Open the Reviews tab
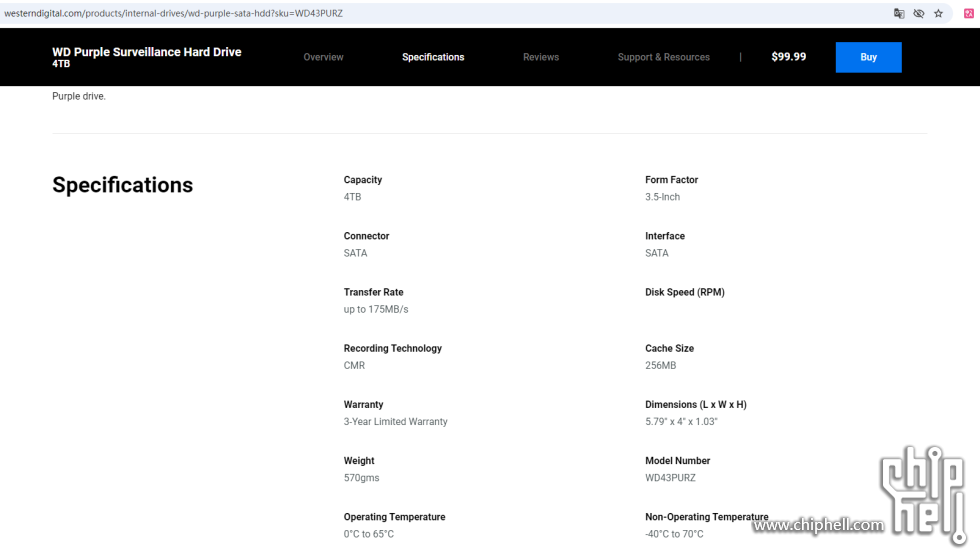980x560 pixels. [x=541, y=57]
